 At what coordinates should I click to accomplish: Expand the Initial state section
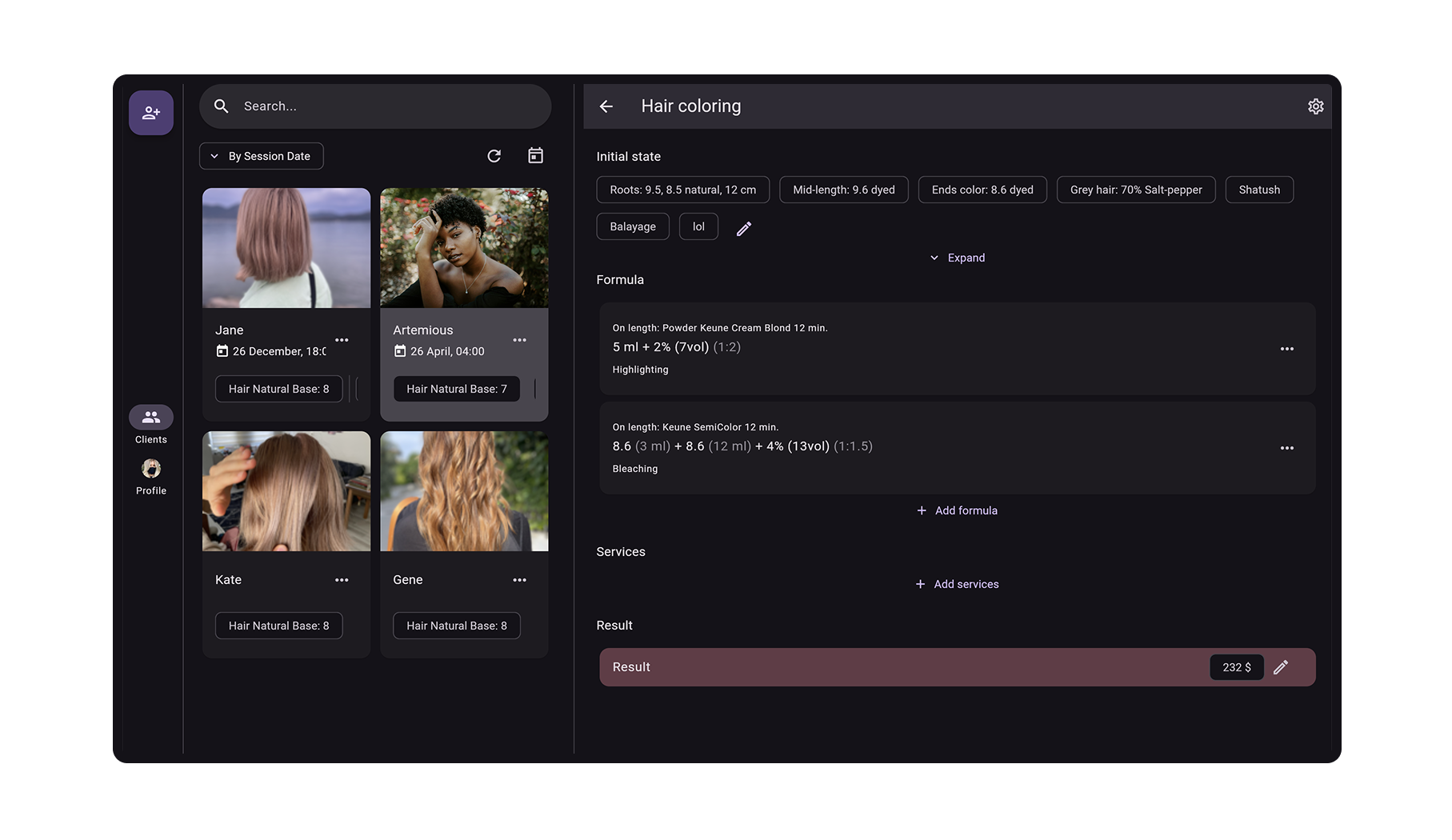pyautogui.click(x=957, y=258)
